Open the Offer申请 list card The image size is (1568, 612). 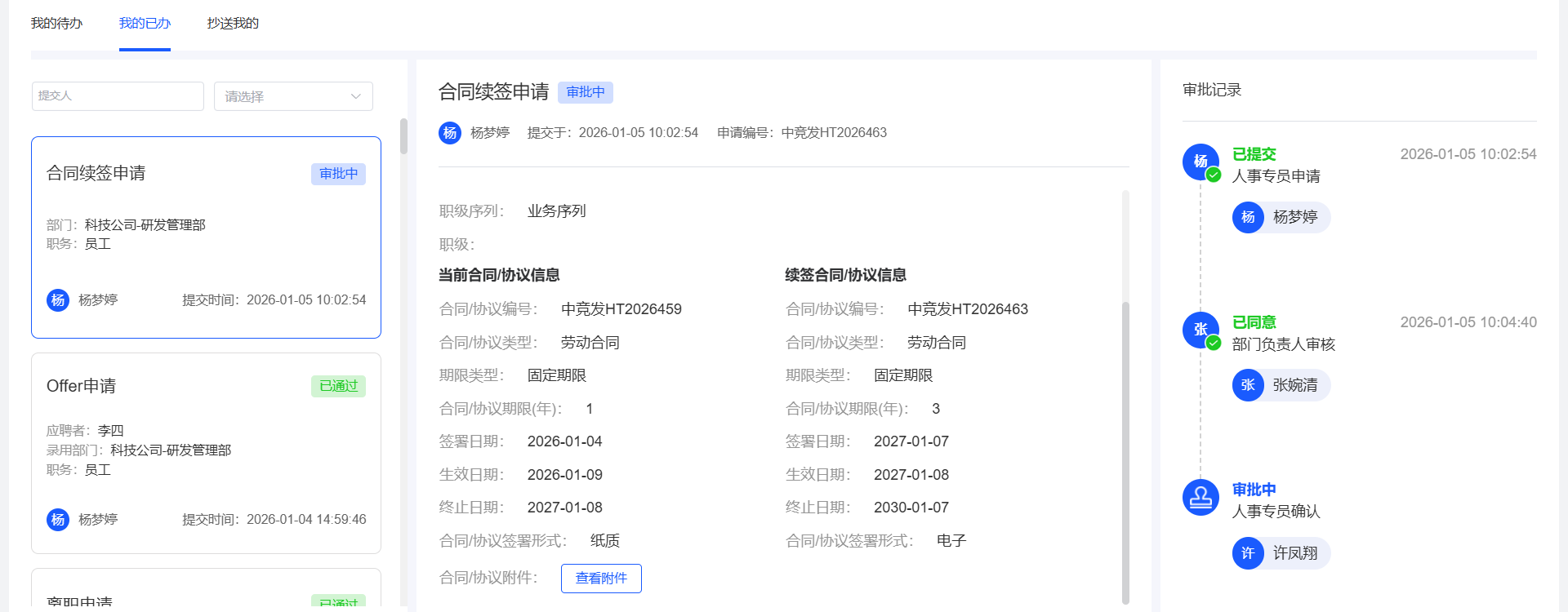pos(206,453)
